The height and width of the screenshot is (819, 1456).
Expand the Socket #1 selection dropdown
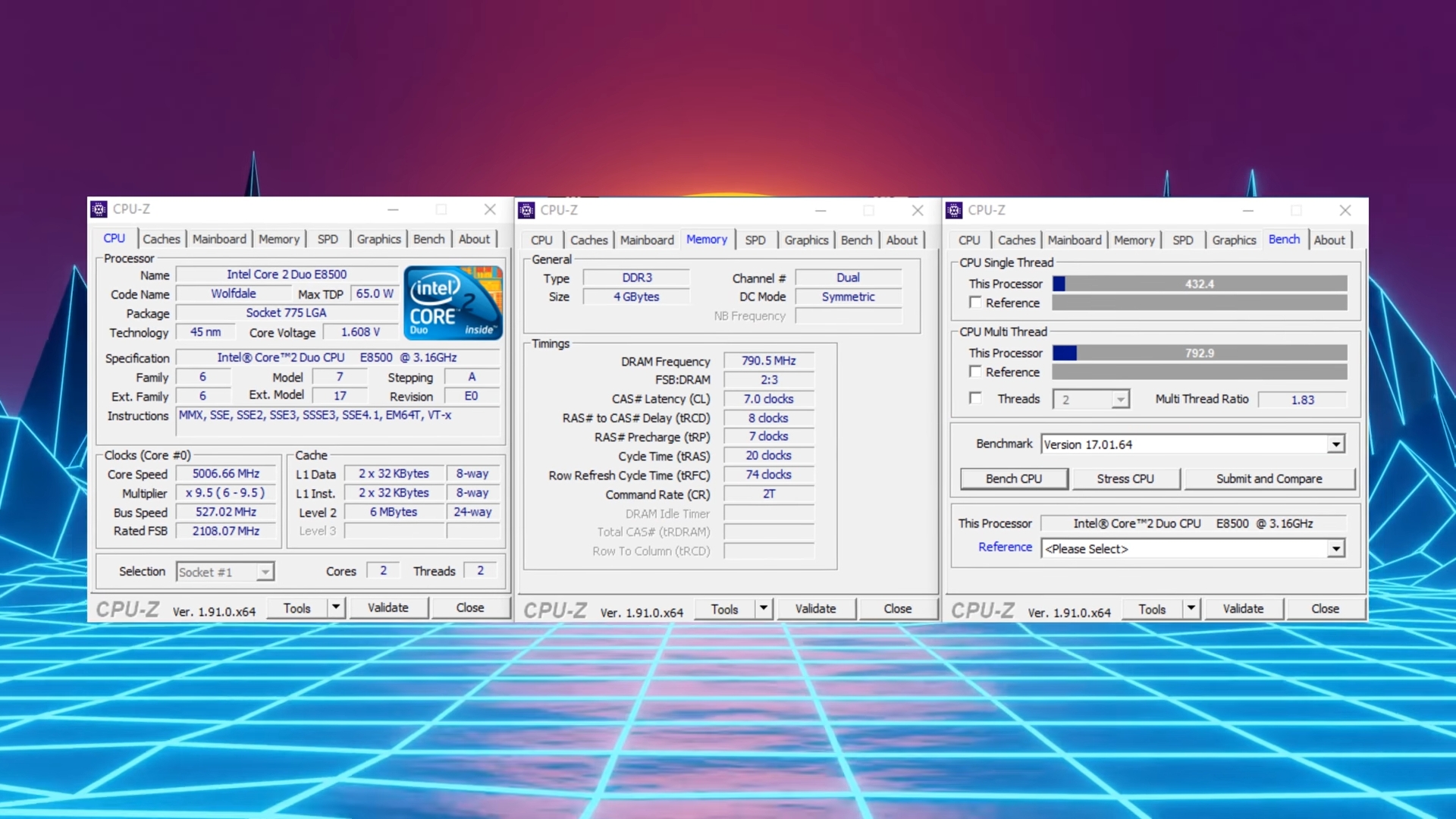265,572
